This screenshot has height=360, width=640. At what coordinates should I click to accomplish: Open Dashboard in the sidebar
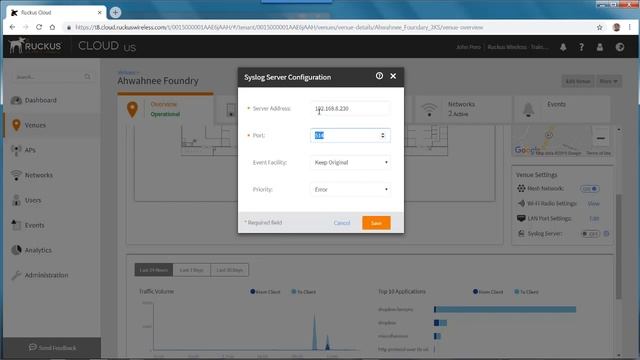pos(40,100)
